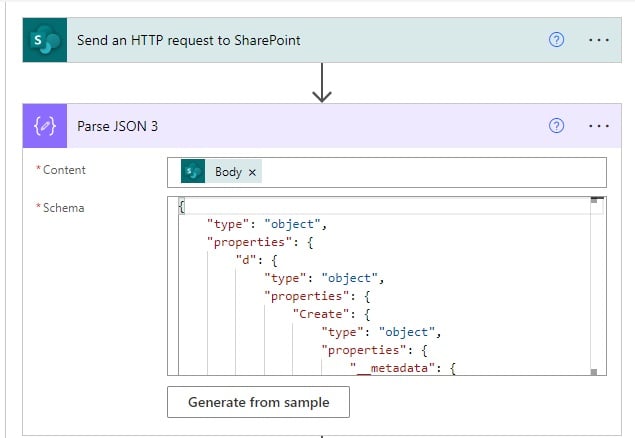Click the top-level "properties": { schema line
Viewport: 635px width, 438px height.
[x=260, y=242]
